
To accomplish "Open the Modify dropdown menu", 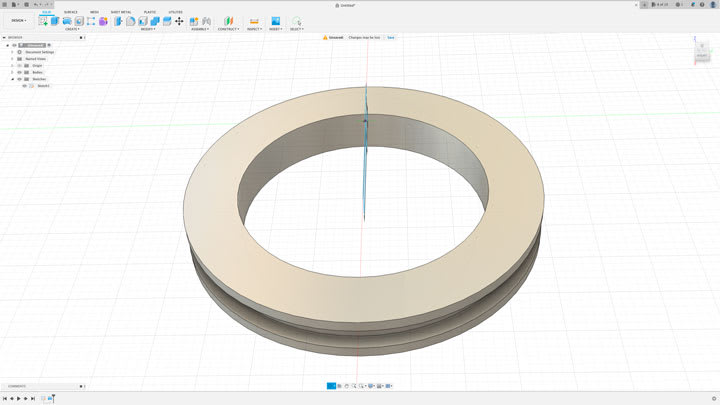I will (x=148, y=29).
